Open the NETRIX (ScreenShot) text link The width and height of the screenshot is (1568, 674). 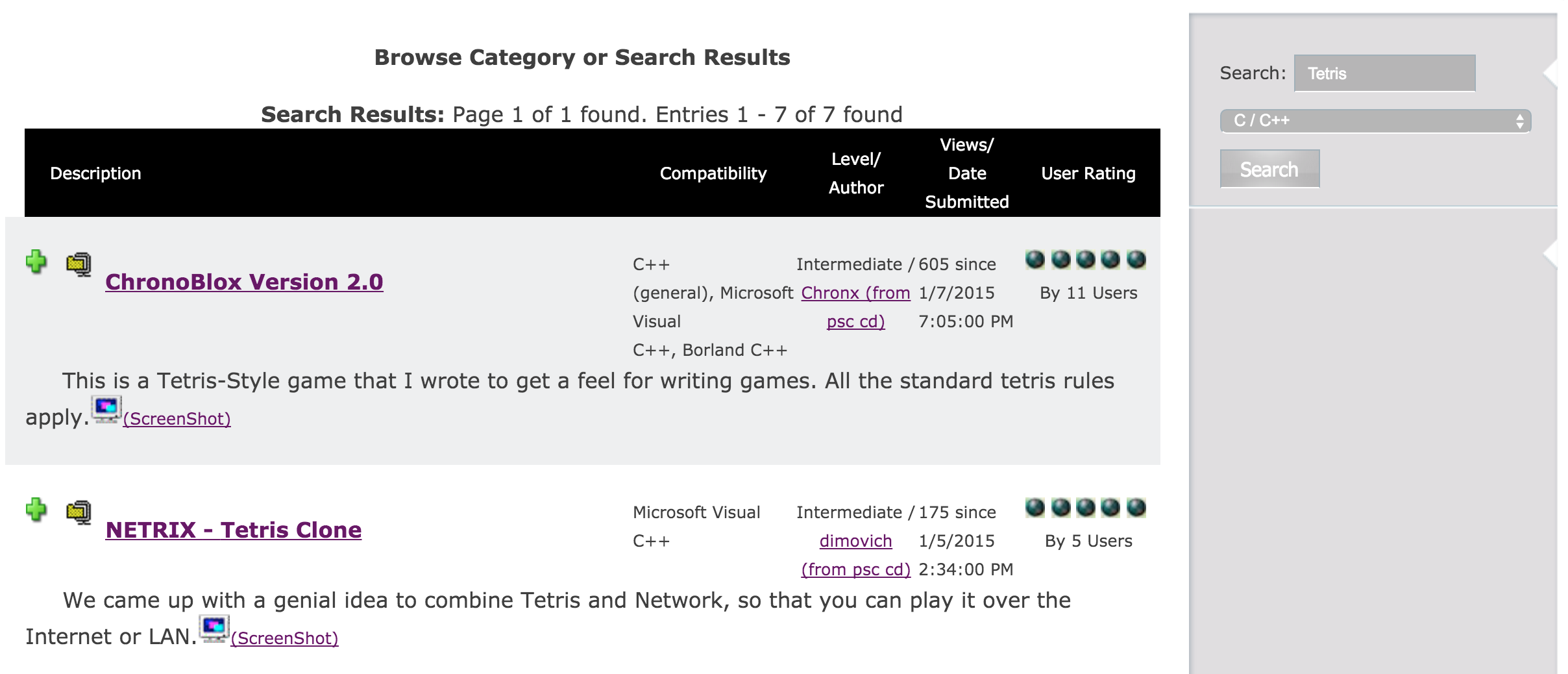(x=284, y=638)
